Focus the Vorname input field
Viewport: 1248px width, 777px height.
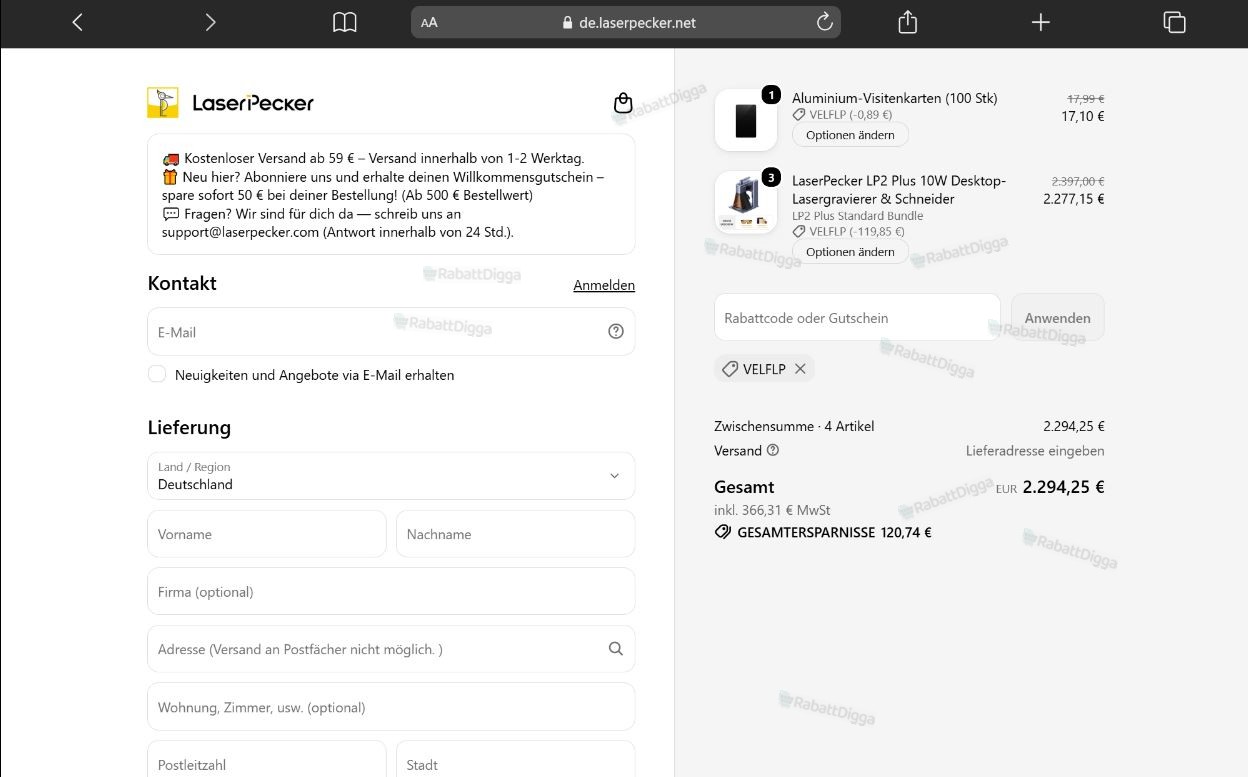click(266, 534)
